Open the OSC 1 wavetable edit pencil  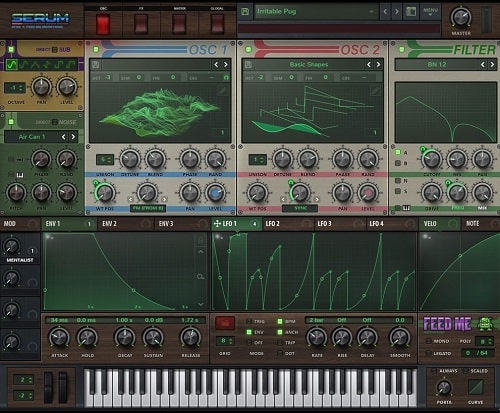click(x=222, y=90)
